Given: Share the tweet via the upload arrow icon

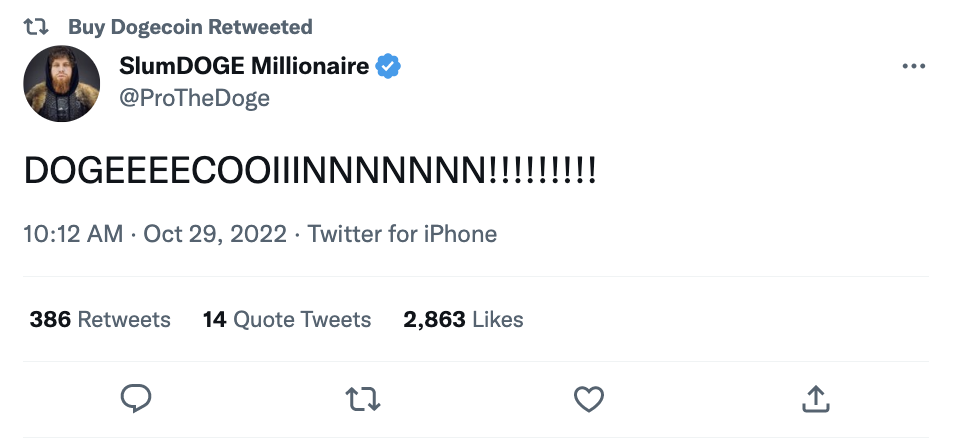Looking at the screenshot, I should 816,399.
